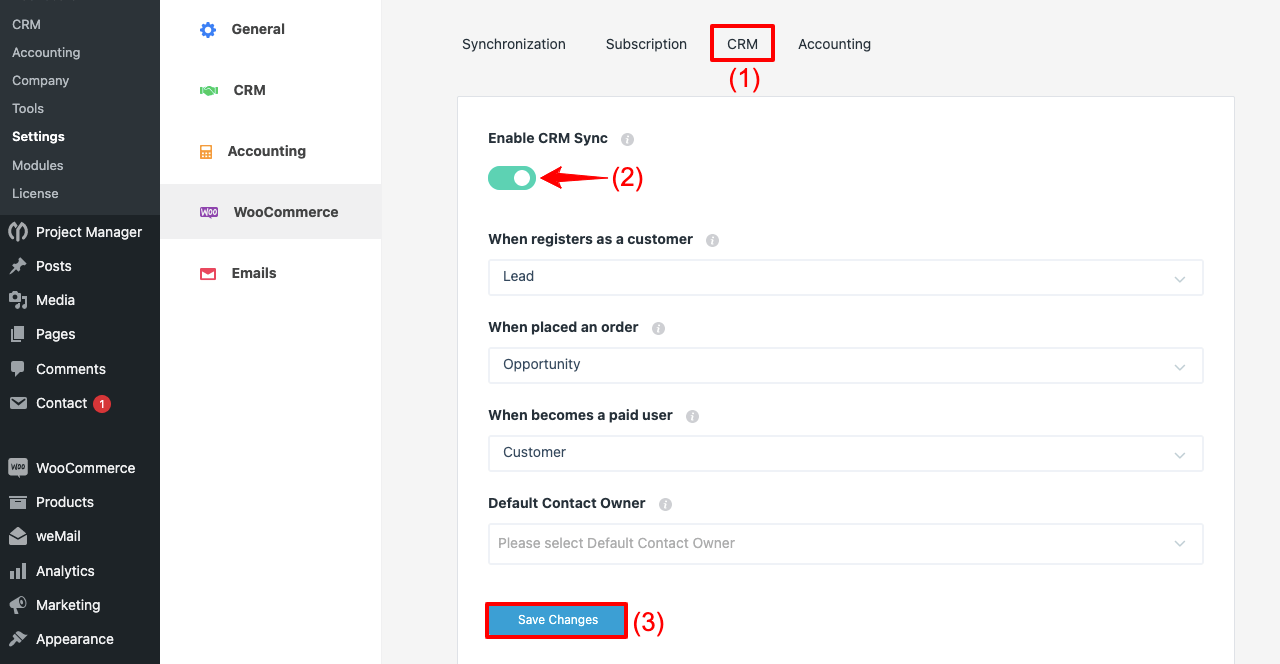Click the Project Manager sidebar icon
The image size is (1280, 664).
(18, 232)
